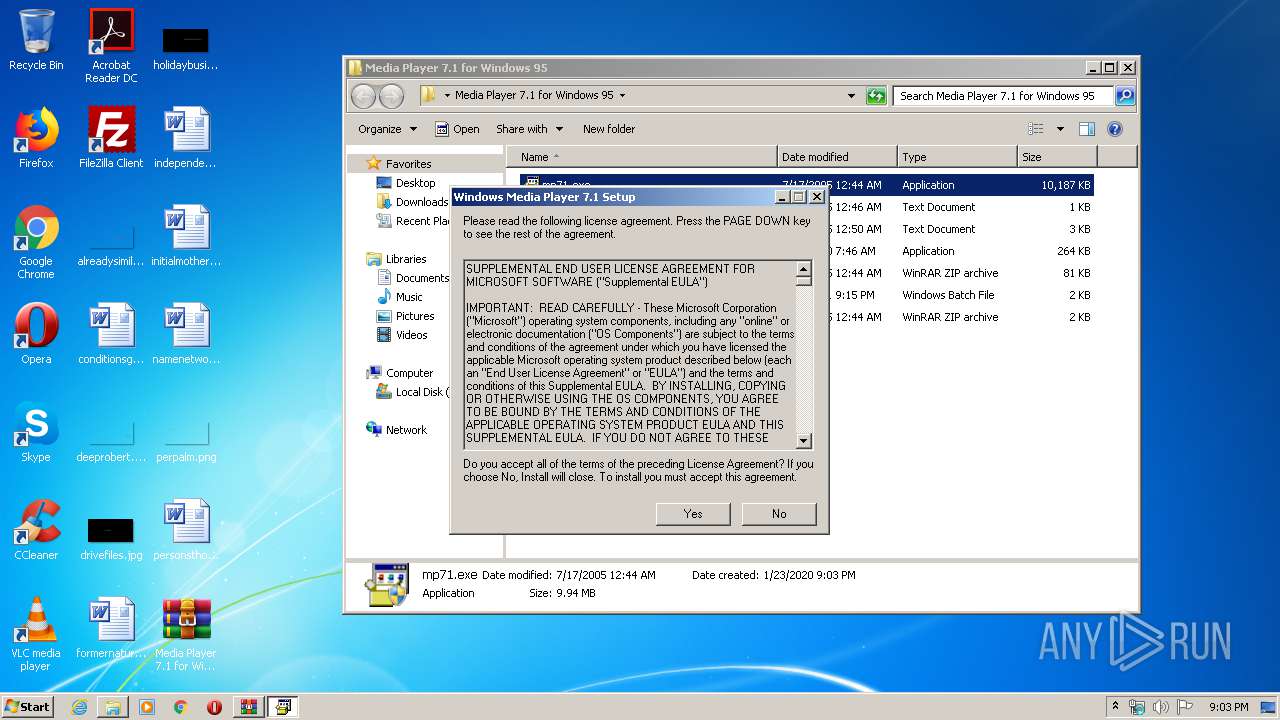
Task: Focus the Search Media Player 7.1 field
Action: pyautogui.click(x=1003, y=96)
